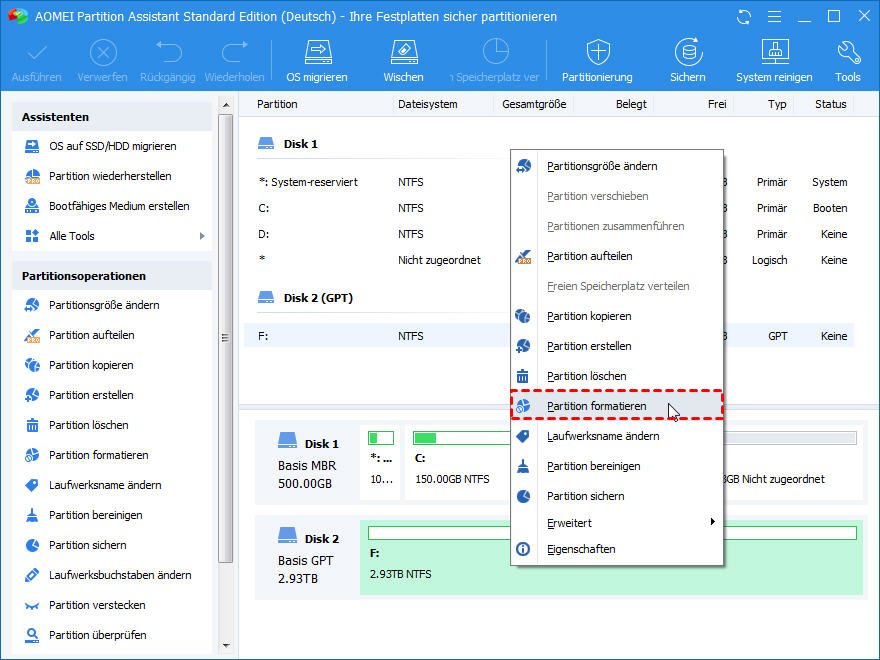Select Partition erstellen in sidebar
The image size is (880, 660).
tap(91, 395)
